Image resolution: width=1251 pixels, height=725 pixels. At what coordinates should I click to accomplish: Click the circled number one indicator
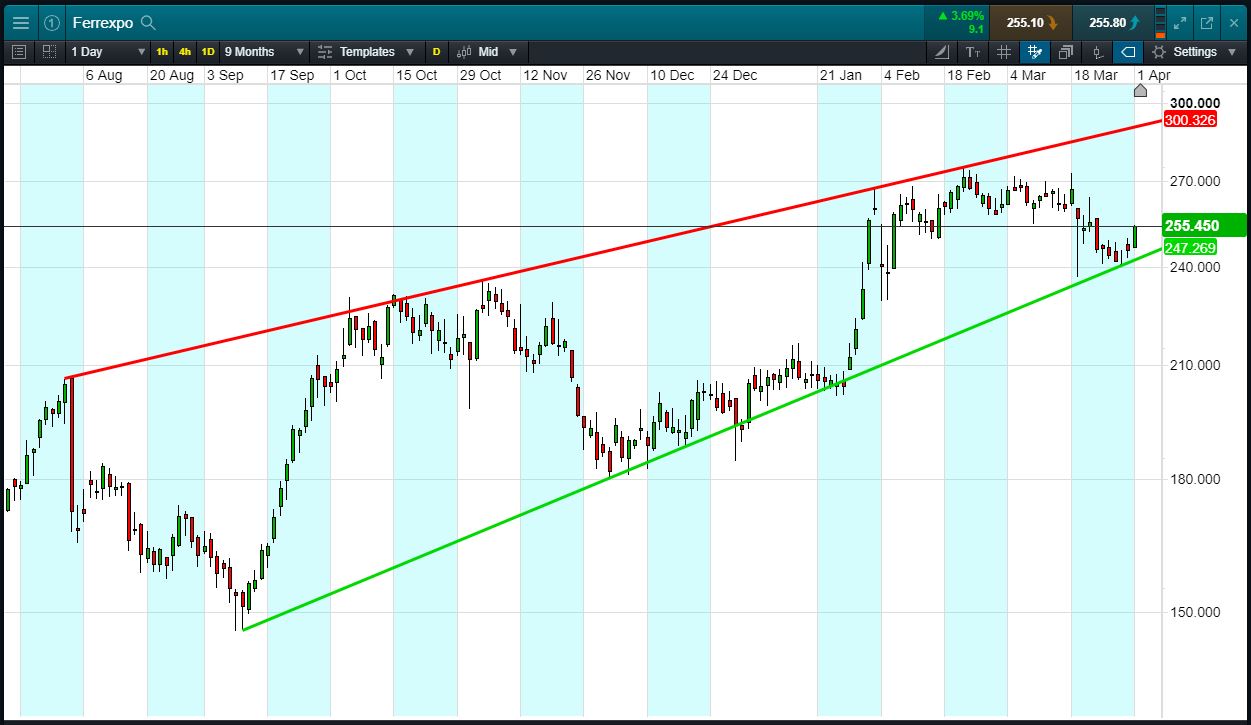52,22
